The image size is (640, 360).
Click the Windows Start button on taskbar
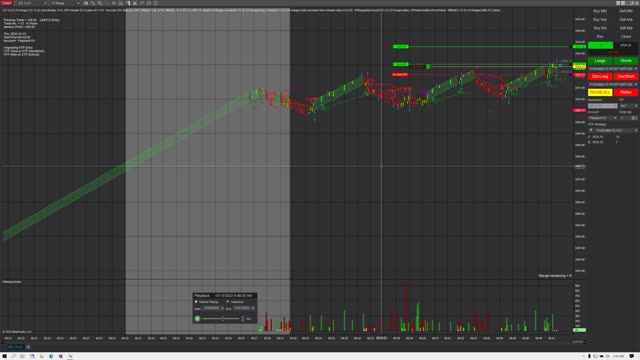click(x=4, y=356)
